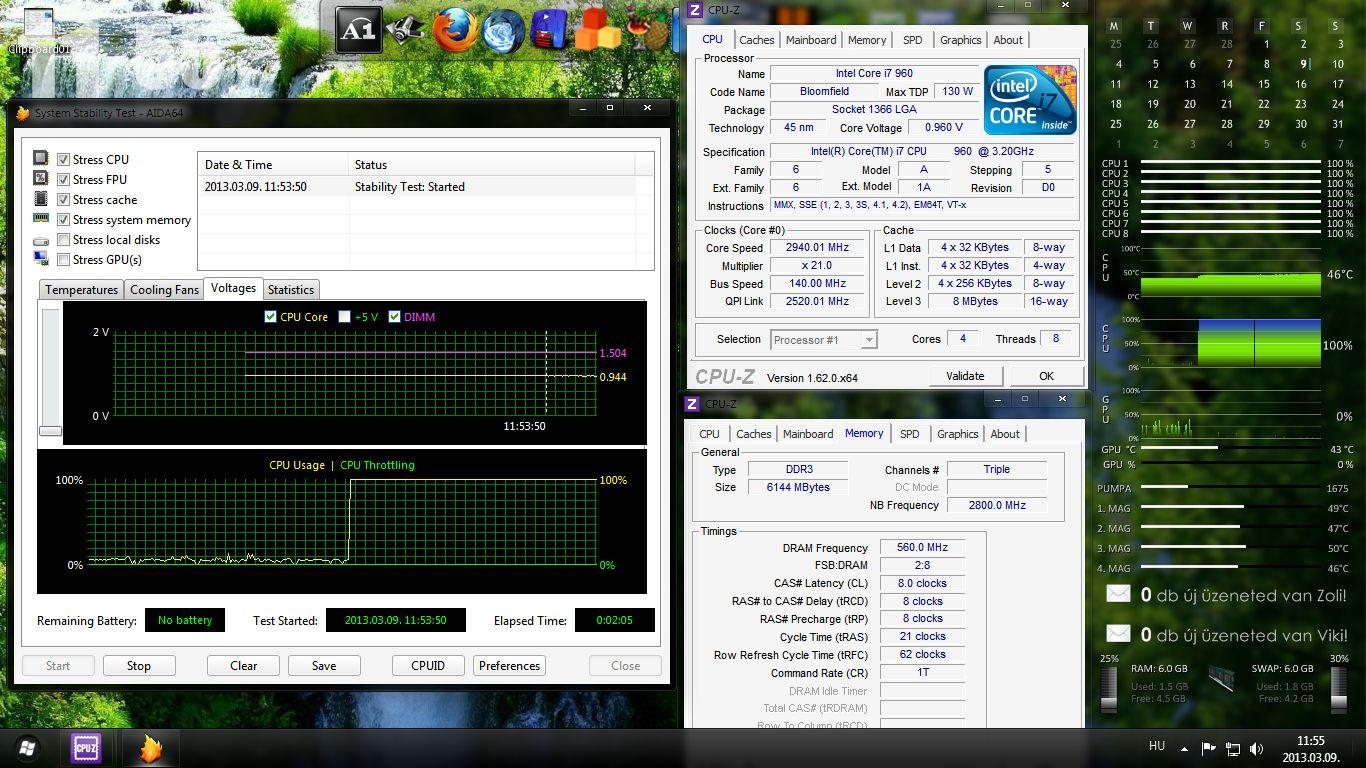Toggle the Stress CPU checkbox
1366x768 pixels.
coord(63,159)
